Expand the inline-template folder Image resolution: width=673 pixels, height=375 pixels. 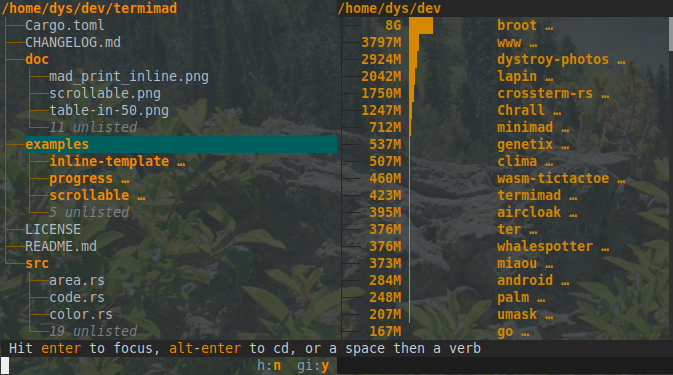point(109,161)
